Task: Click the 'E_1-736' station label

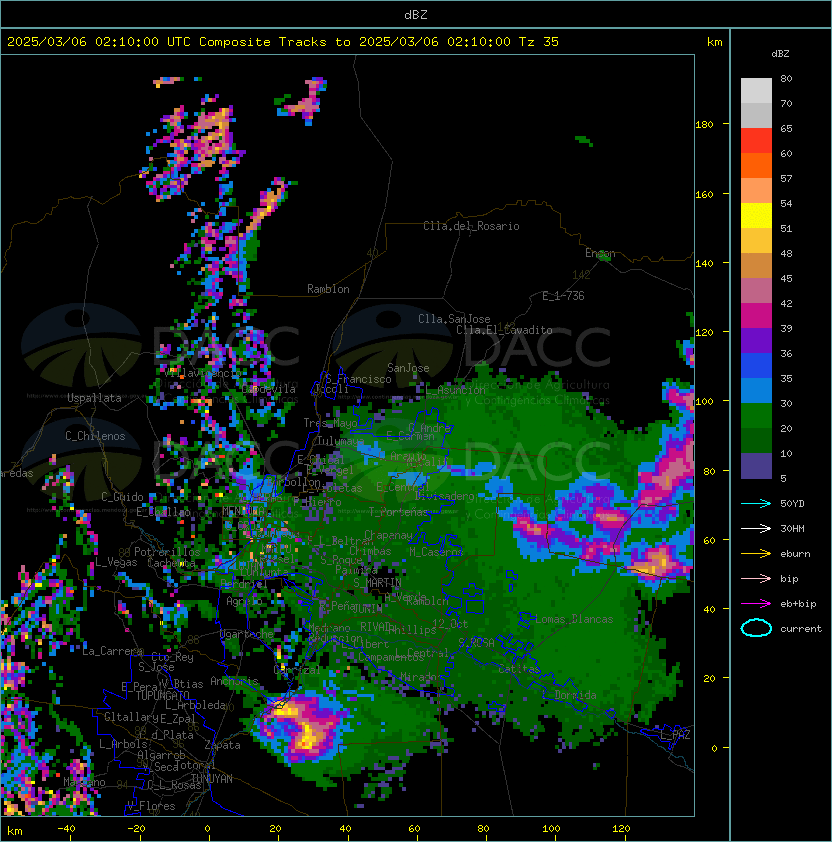Action: point(563,296)
